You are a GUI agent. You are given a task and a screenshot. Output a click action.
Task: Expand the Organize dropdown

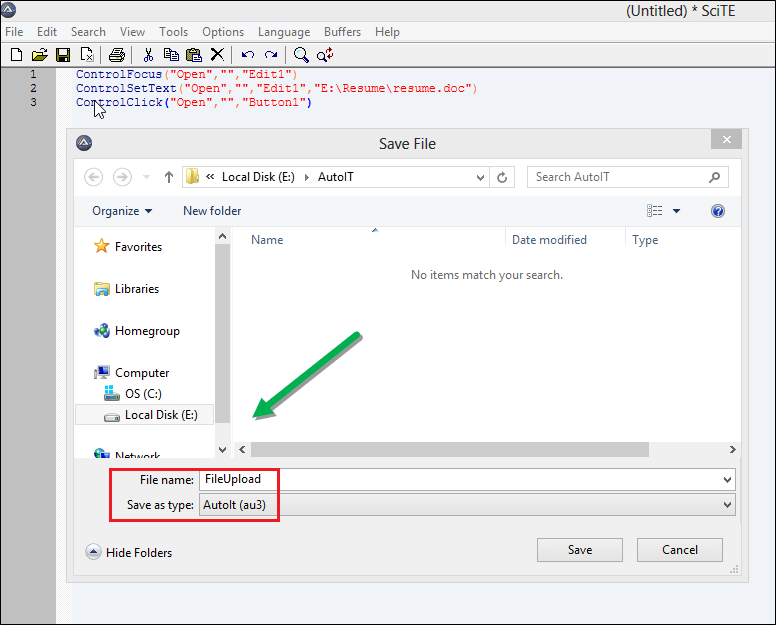122,211
